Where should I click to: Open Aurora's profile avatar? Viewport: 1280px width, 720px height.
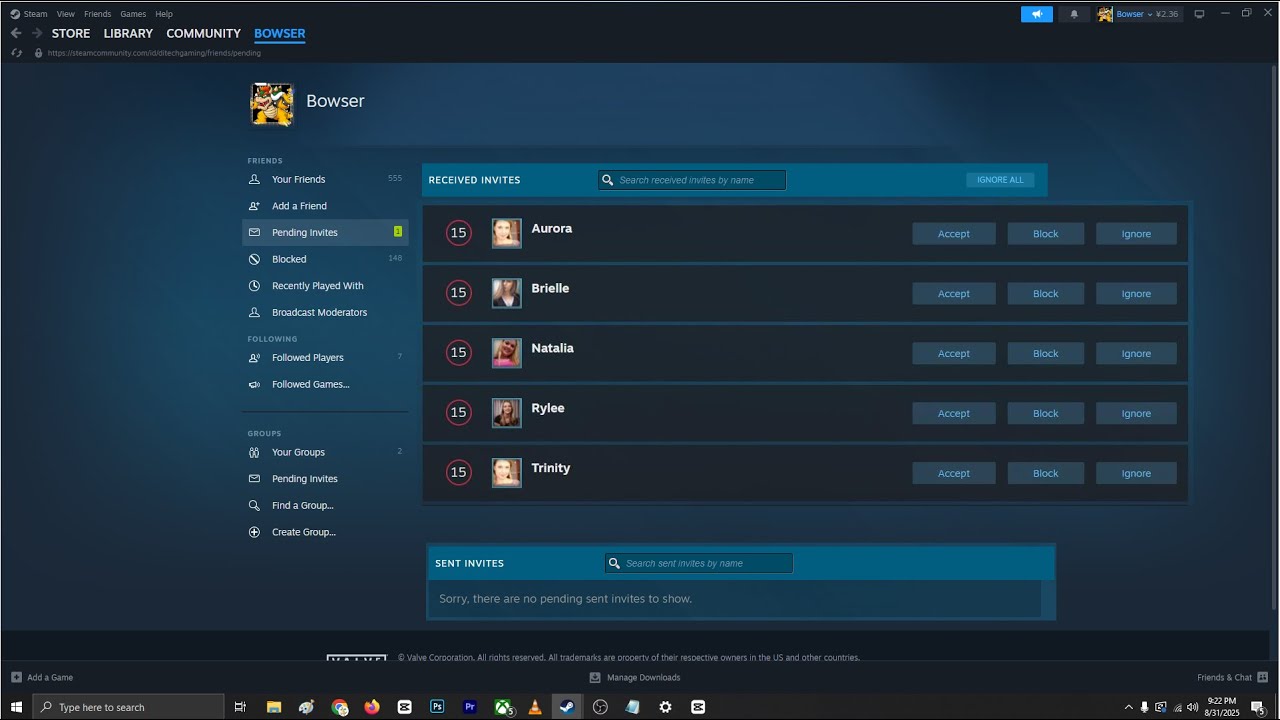(x=507, y=233)
